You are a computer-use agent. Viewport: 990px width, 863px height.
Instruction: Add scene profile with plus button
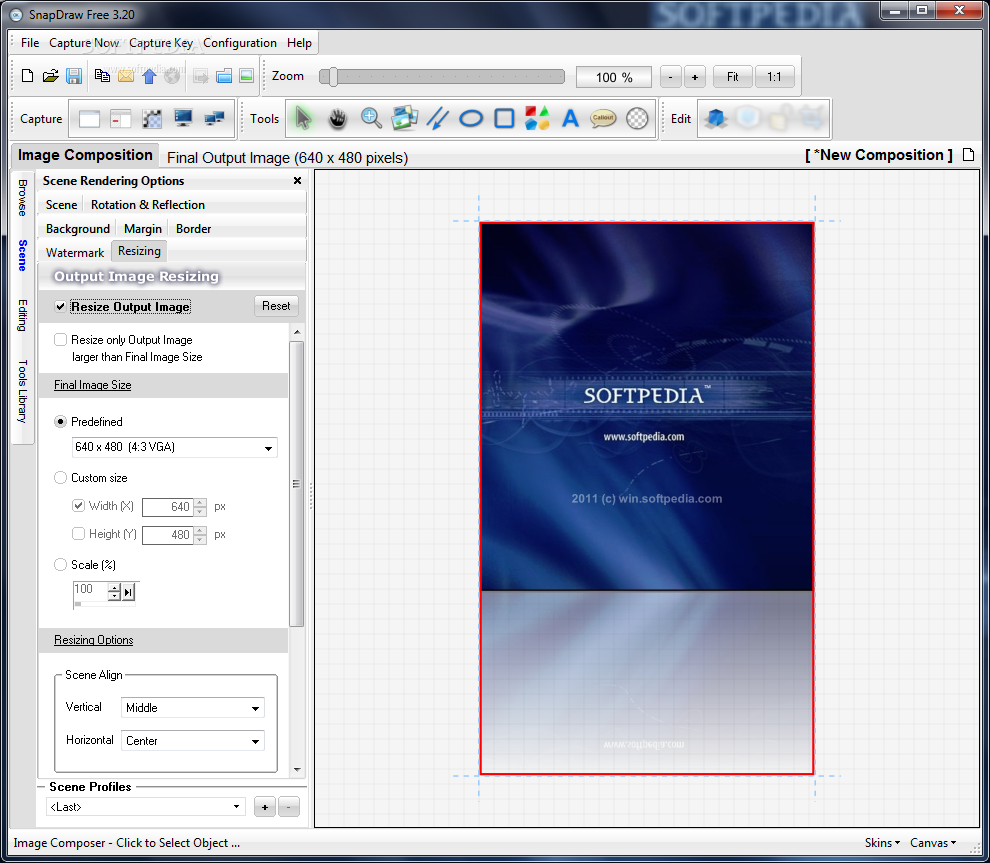pos(265,807)
